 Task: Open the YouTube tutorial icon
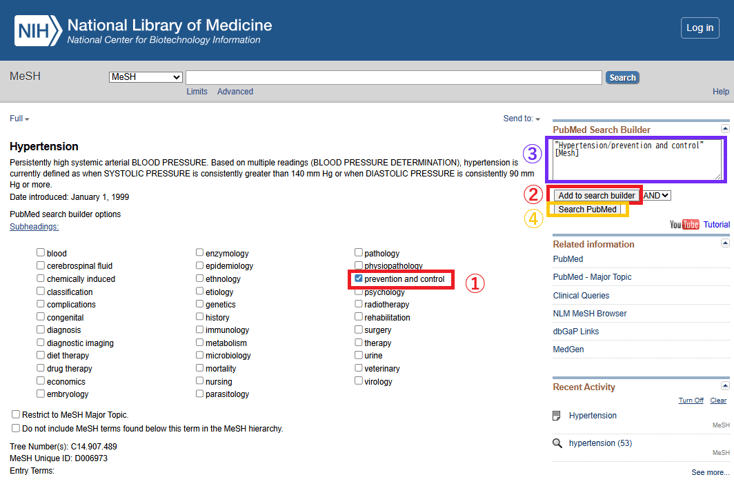coord(684,225)
